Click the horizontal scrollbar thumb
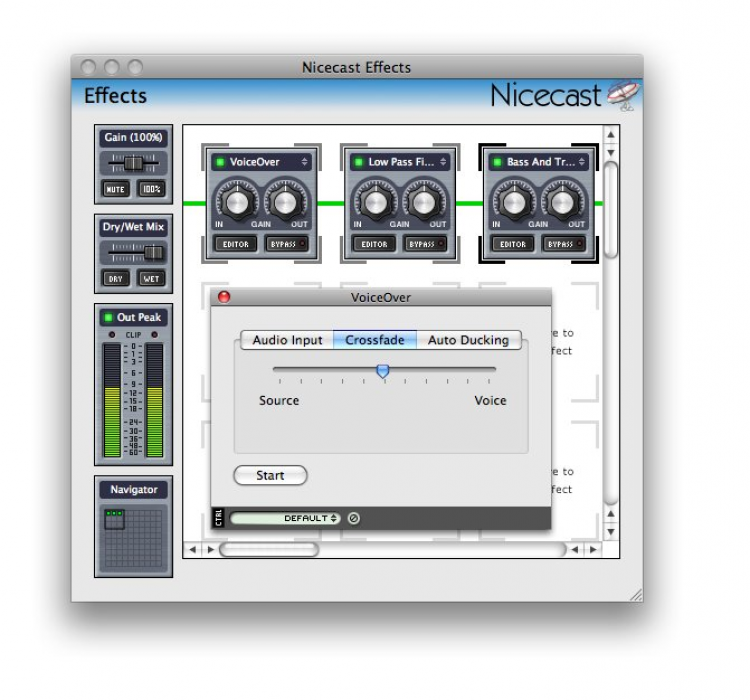 pyautogui.click(x=269, y=549)
